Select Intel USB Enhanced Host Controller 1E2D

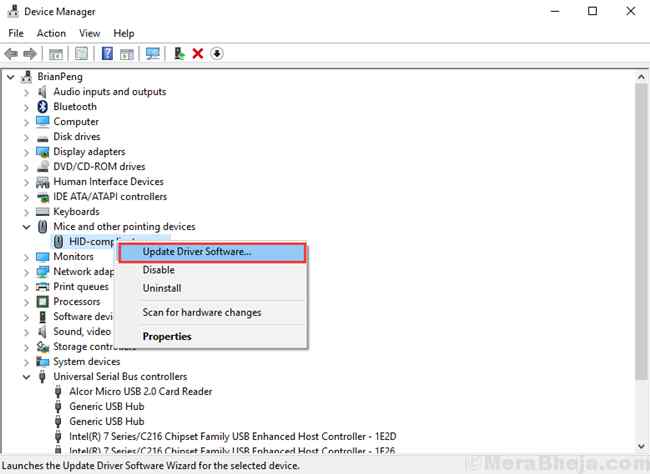233,436
